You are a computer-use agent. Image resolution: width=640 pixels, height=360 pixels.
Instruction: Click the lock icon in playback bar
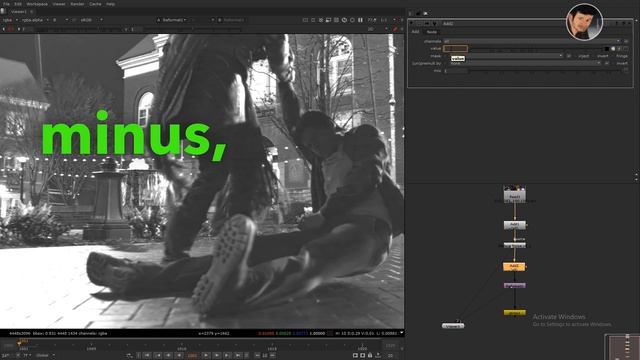pos(370,356)
